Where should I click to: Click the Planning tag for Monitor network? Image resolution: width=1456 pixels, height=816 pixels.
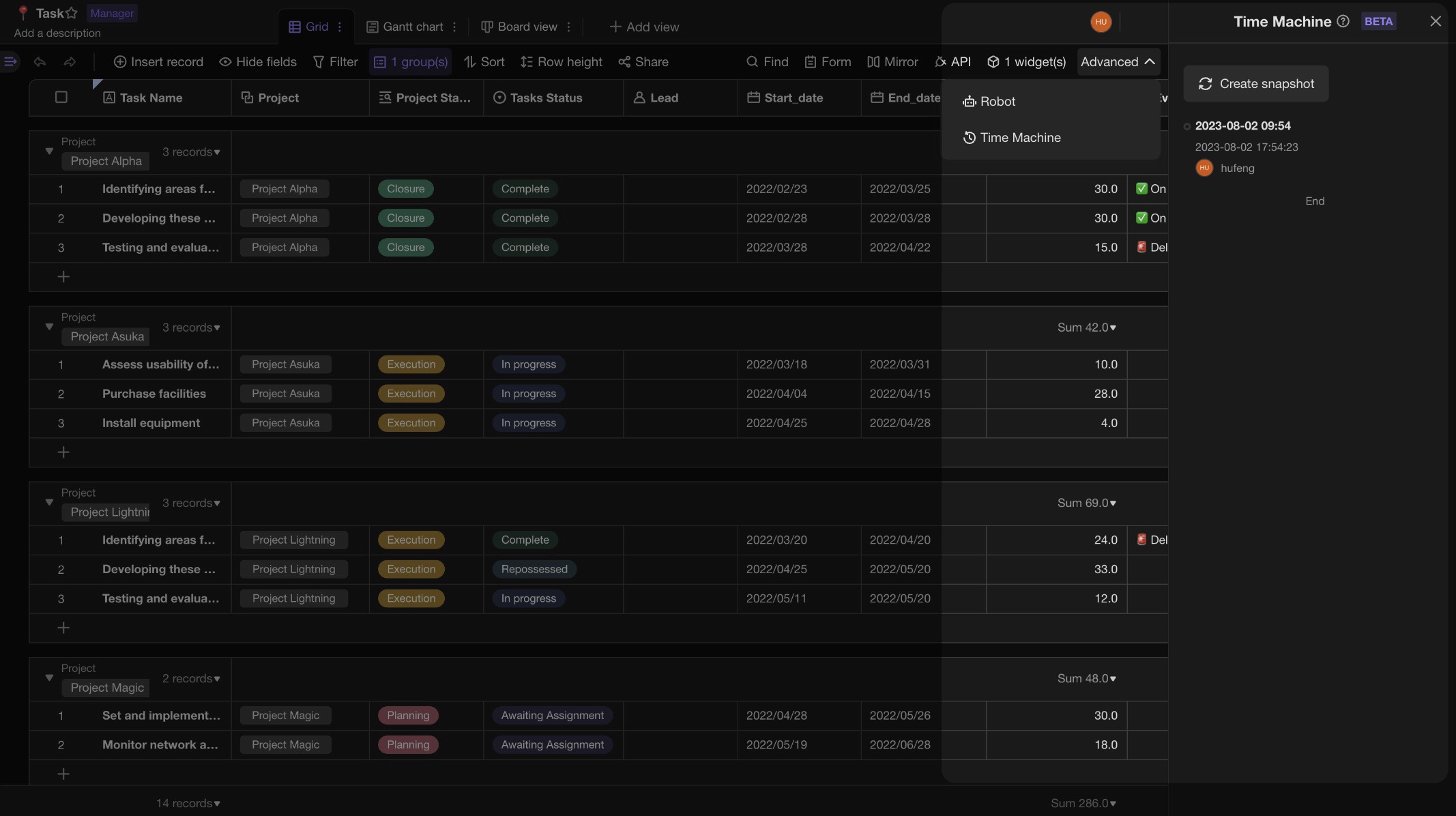[x=408, y=745]
